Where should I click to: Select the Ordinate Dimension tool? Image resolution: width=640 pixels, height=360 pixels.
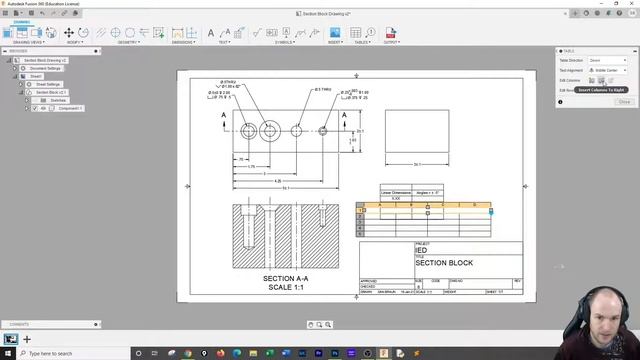[x=191, y=33]
